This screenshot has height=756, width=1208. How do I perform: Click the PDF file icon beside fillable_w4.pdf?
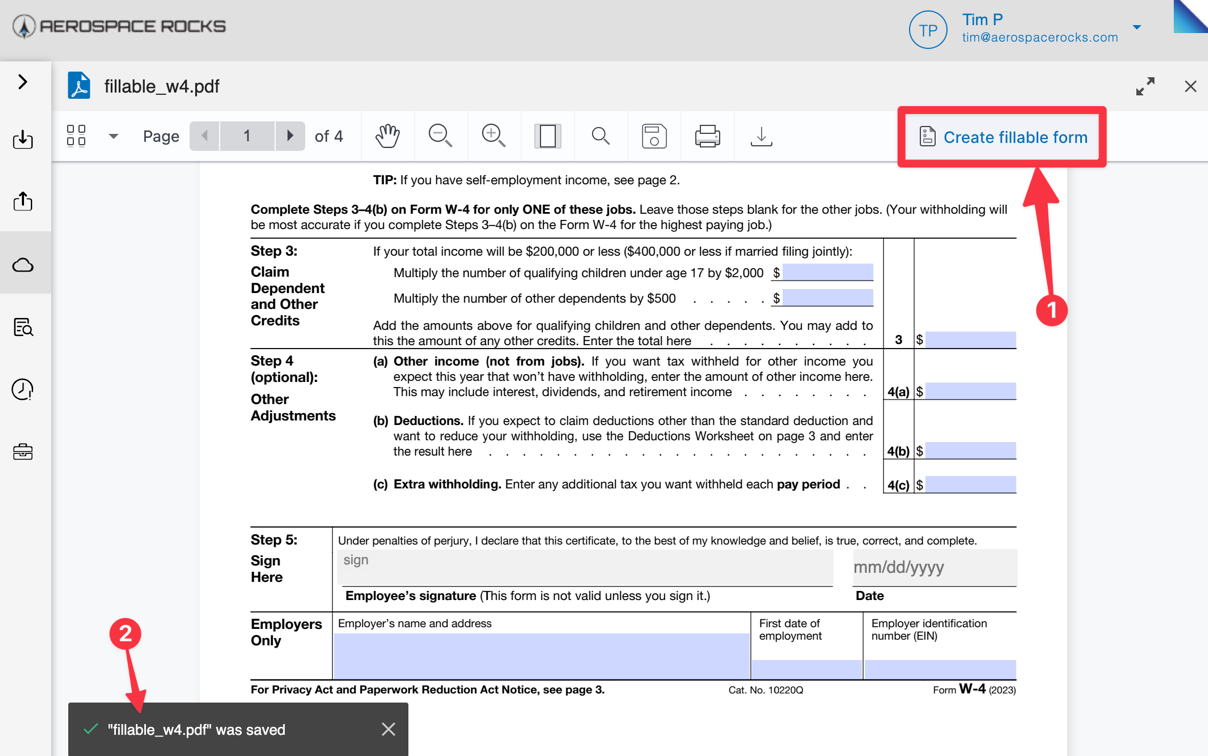(79, 86)
